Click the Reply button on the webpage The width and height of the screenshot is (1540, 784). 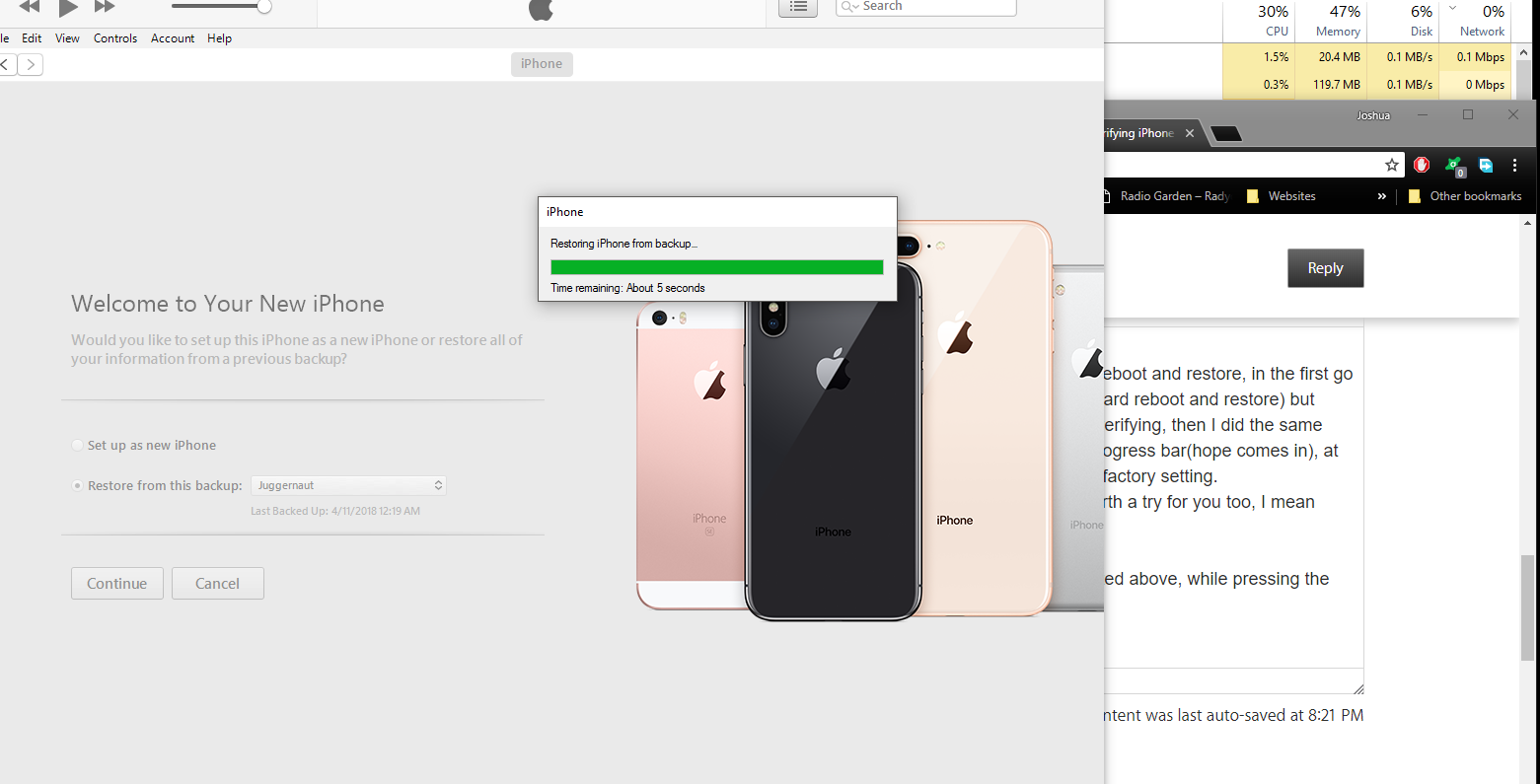(1325, 268)
